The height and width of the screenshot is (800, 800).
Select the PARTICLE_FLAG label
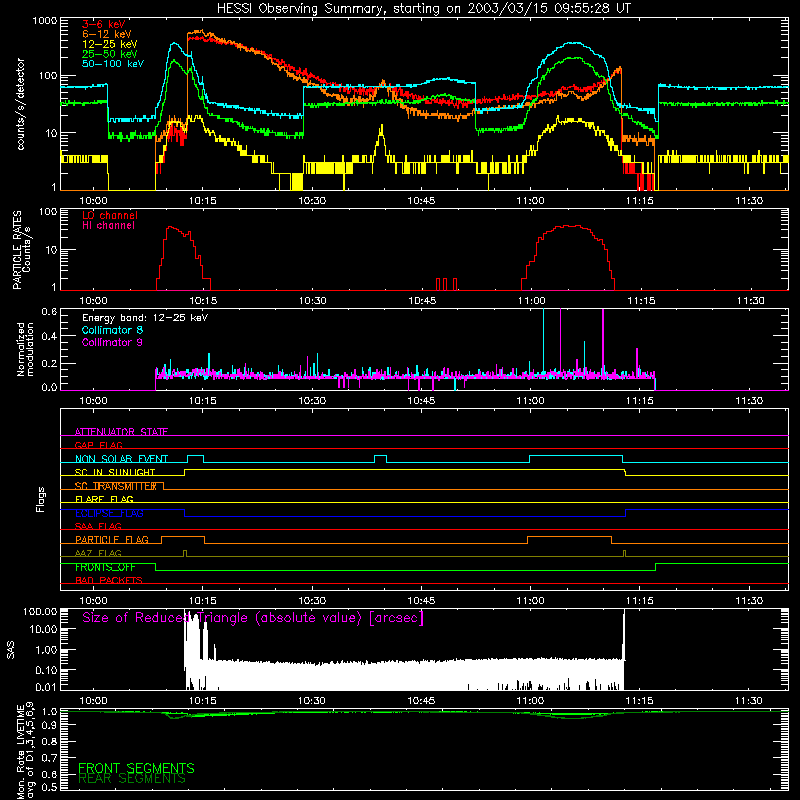pyautogui.click(x=112, y=539)
